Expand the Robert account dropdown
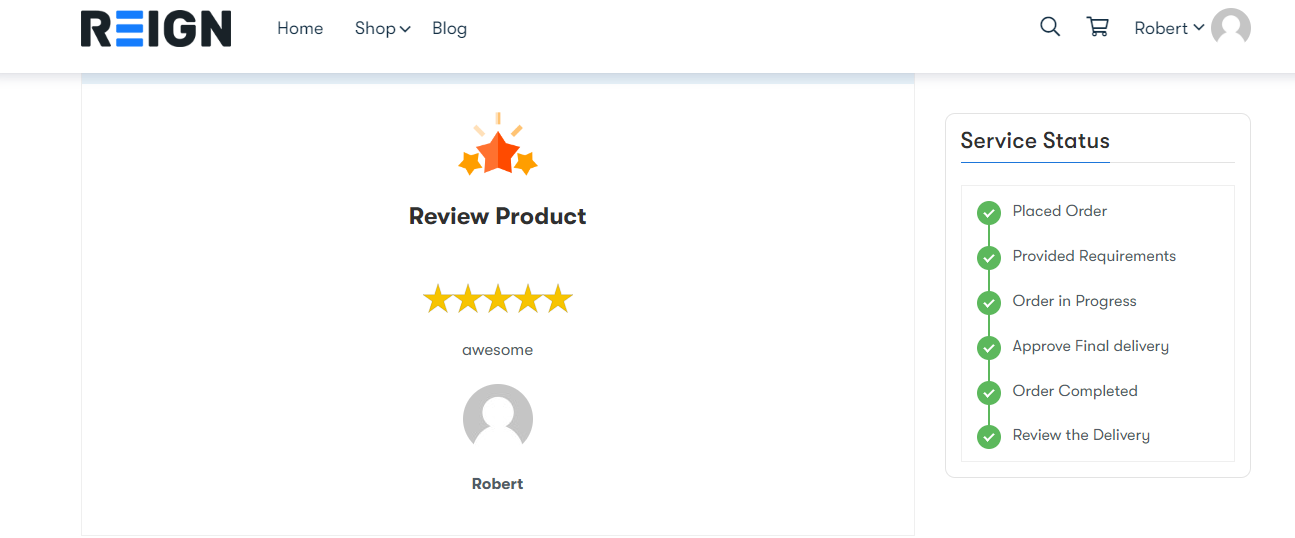1295x538 pixels. point(1168,28)
